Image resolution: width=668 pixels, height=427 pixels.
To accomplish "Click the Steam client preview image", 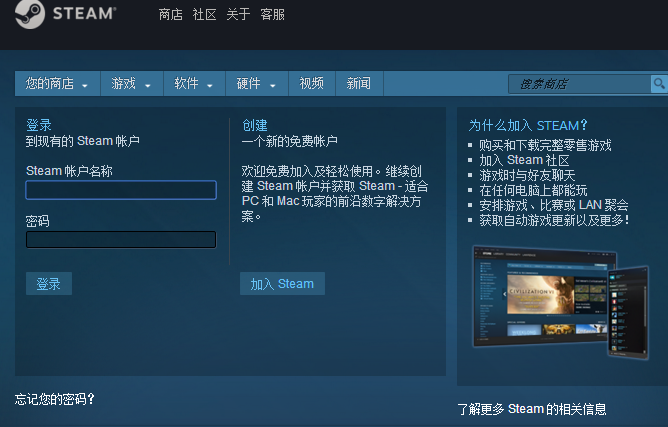I will pyautogui.click(x=561, y=302).
